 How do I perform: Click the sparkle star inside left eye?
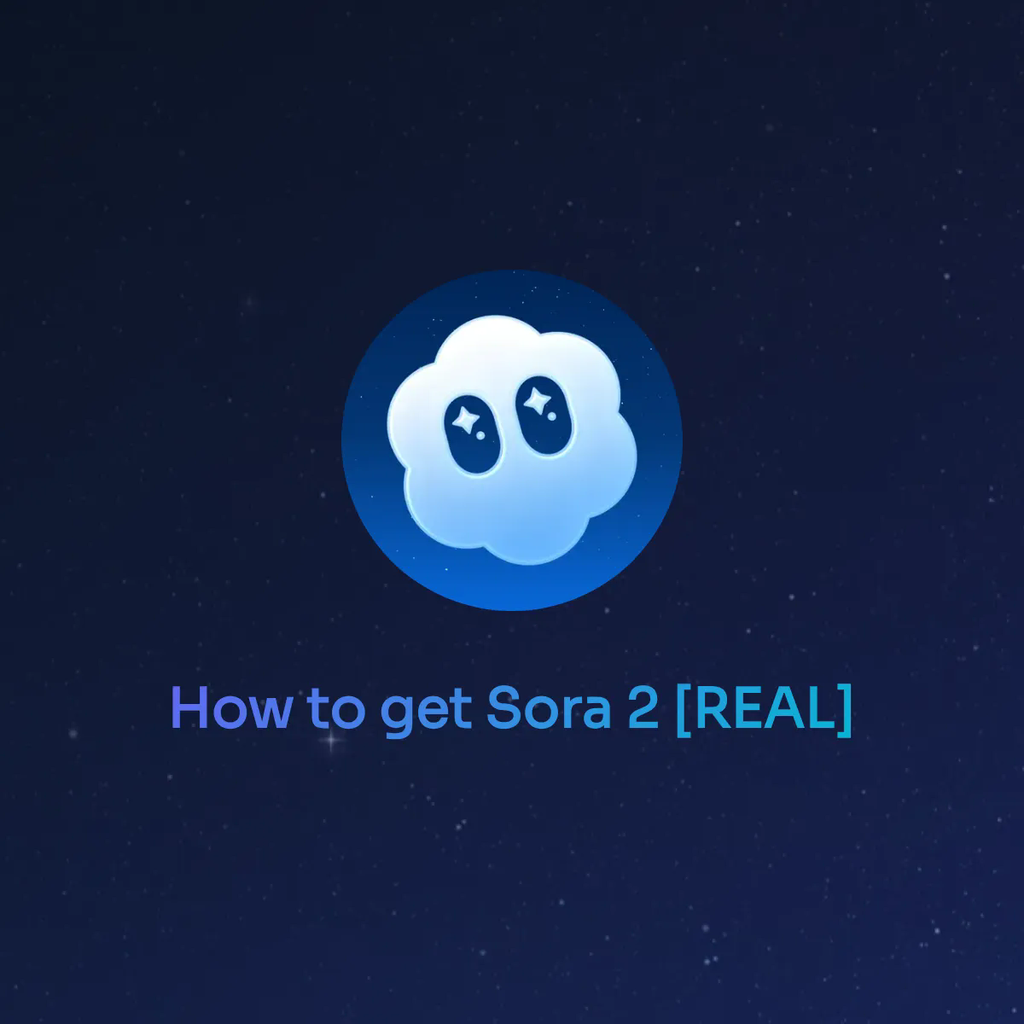click(x=464, y=419)
